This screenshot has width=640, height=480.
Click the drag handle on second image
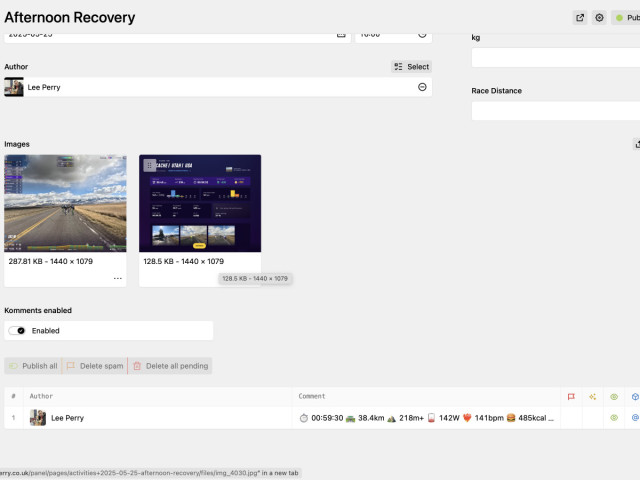coord(149,166)
